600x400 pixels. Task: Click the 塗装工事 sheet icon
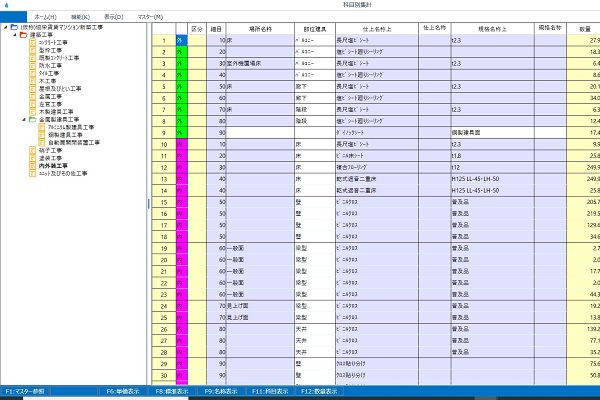33,158
